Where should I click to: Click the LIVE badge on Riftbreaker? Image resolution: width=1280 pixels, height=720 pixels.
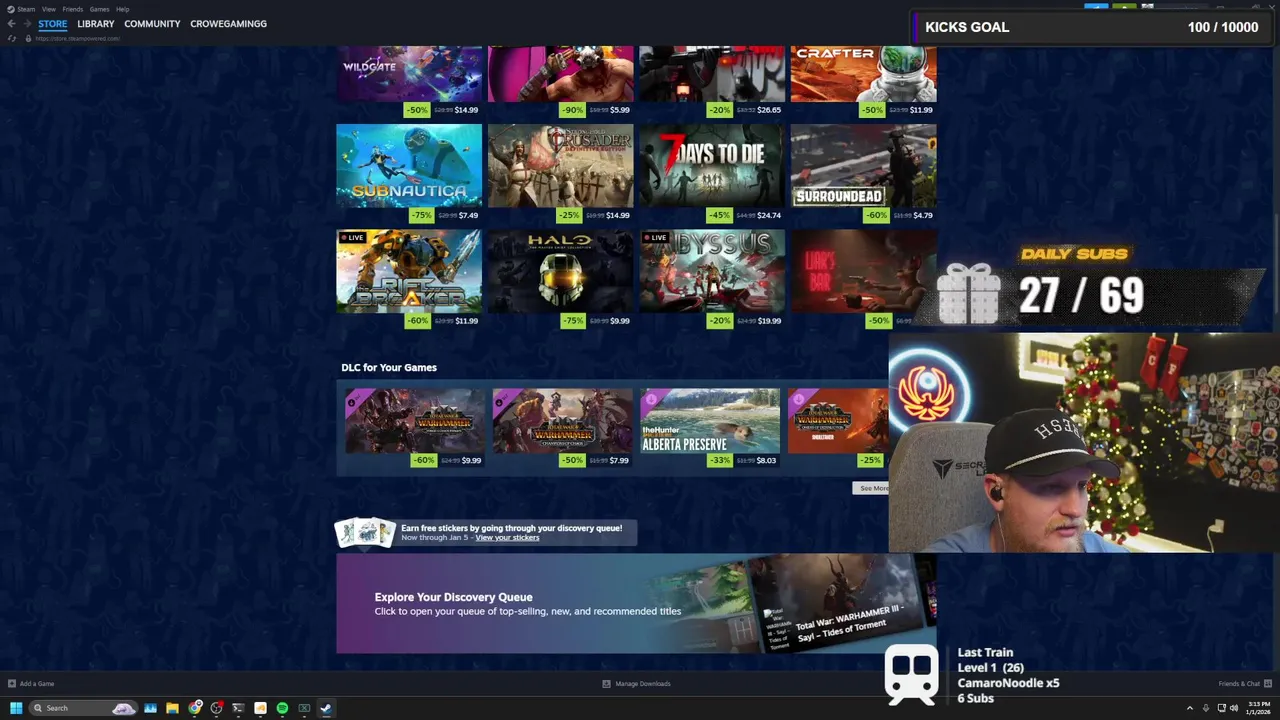pos(351,238)
